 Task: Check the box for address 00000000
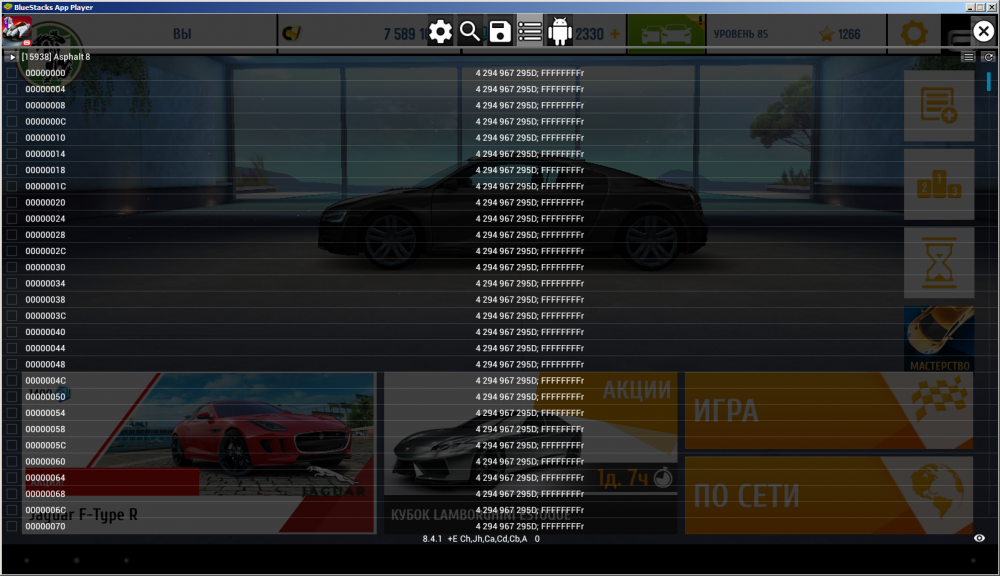click(x=12, y=73)
